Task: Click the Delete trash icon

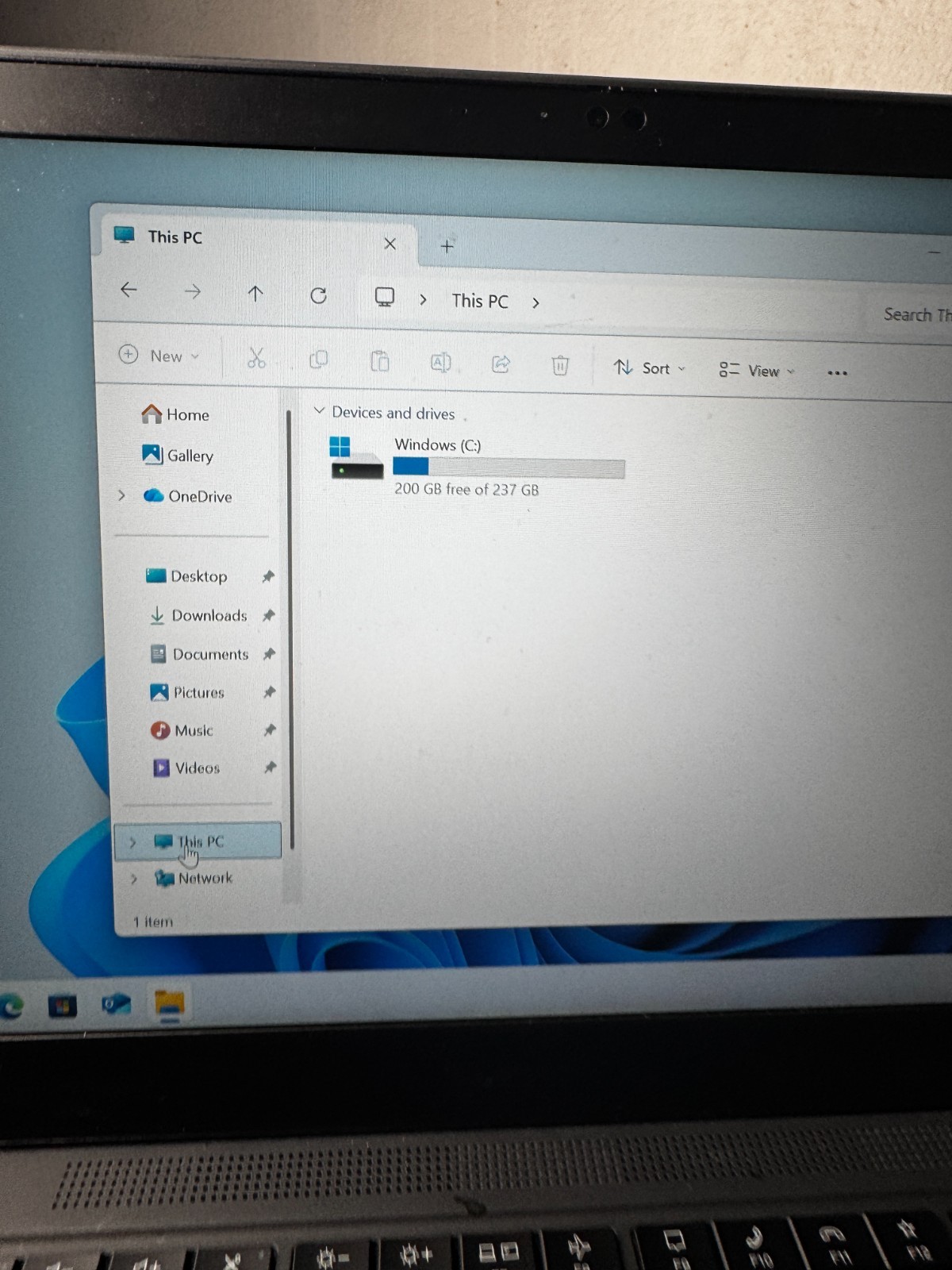Action: 560,365
